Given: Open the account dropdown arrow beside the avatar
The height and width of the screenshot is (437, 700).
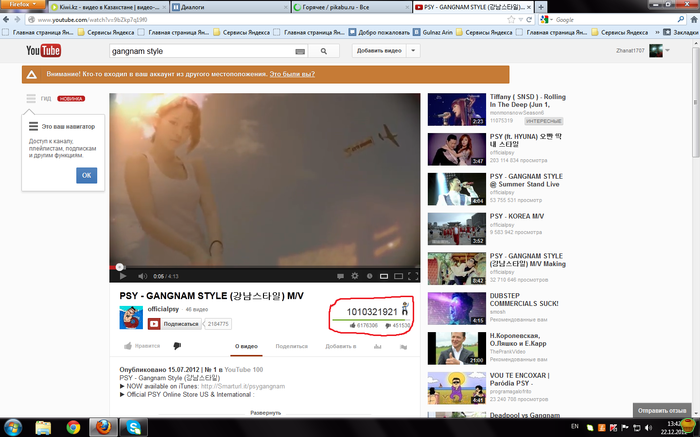Looking at the screenshot, I should tap(667, 50).
